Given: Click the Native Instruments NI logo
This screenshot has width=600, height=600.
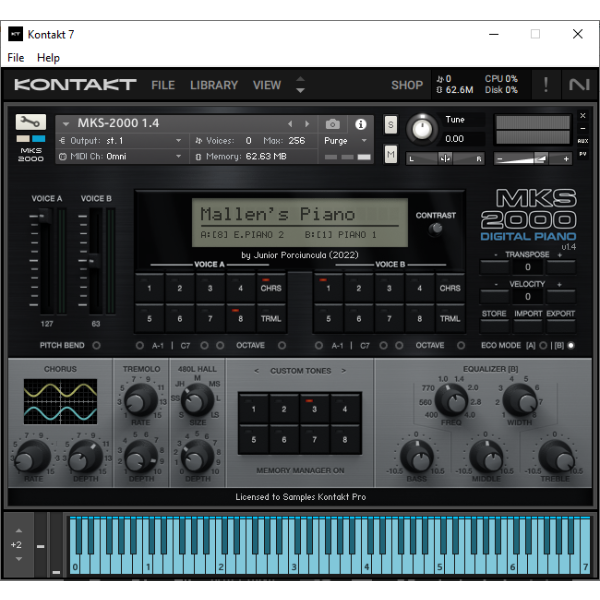Looking at the screenshot, I should (579, 84).
